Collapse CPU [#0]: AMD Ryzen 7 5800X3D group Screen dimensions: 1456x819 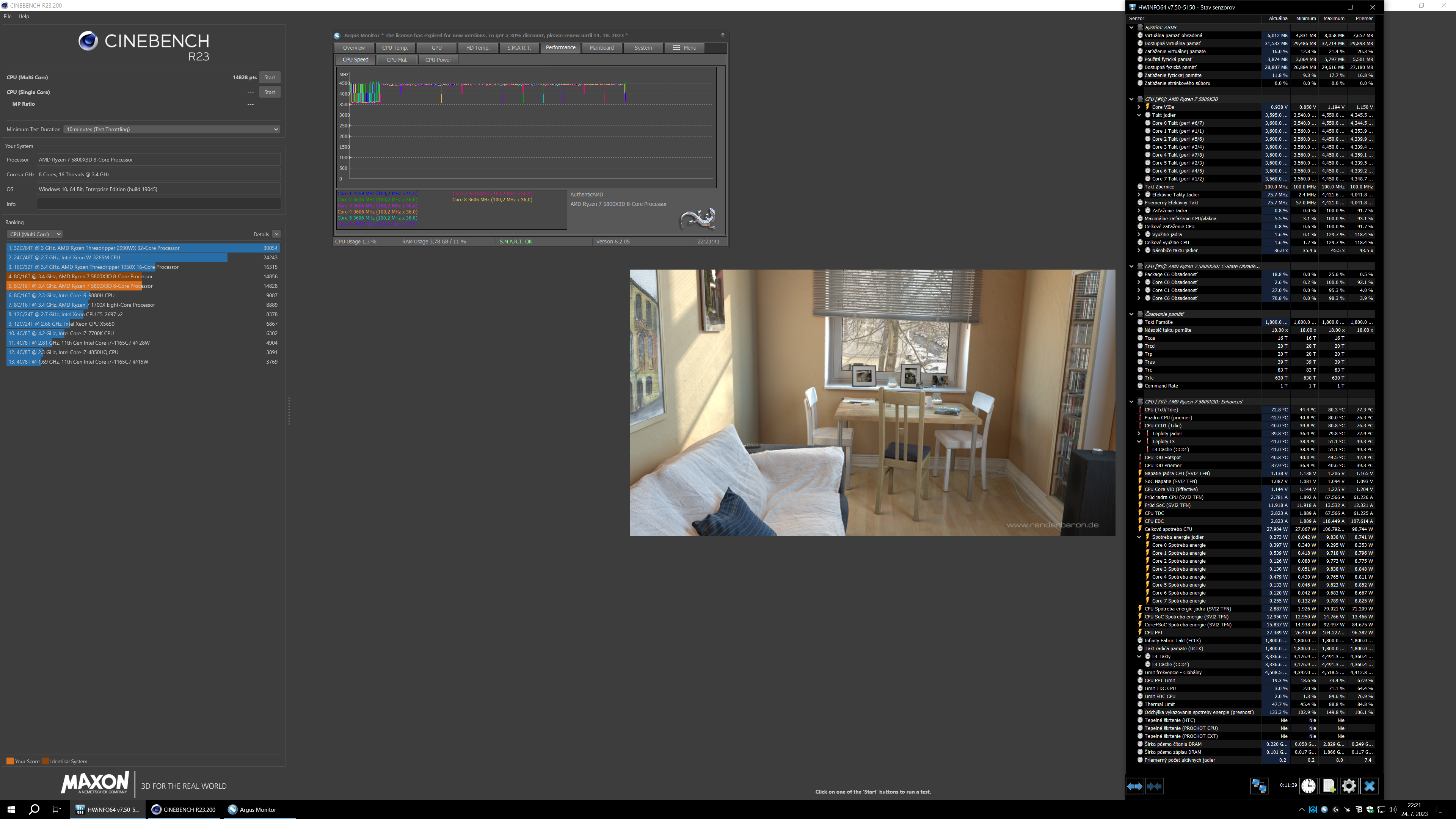point(1131,99)
